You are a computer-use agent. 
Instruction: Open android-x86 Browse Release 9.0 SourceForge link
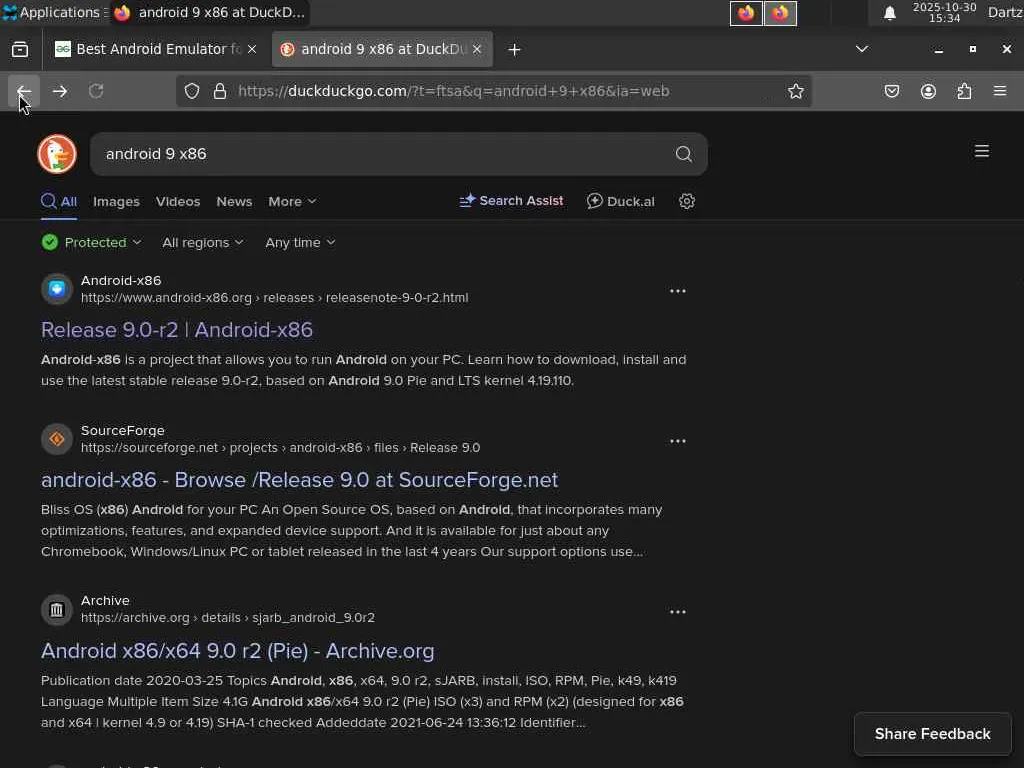[300, 480]
